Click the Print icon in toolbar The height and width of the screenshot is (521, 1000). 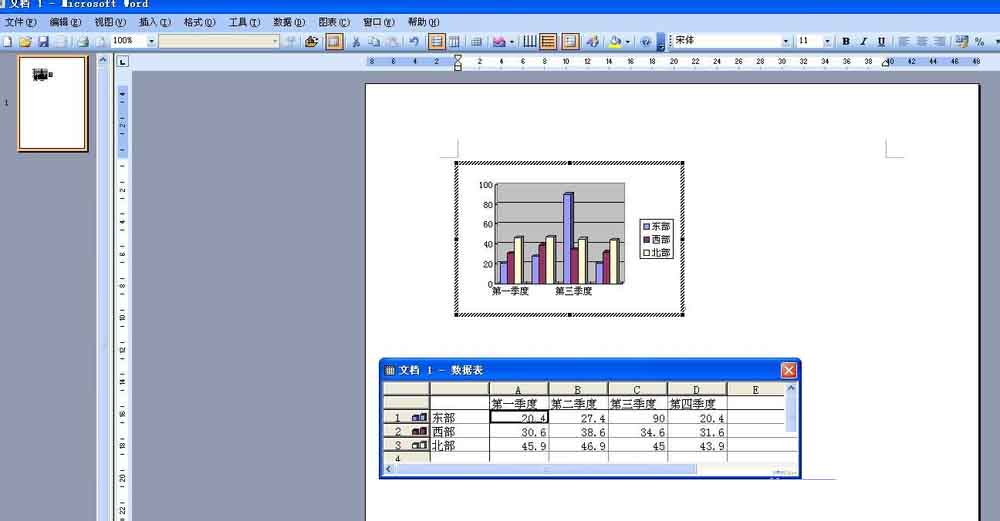[83, 41]
